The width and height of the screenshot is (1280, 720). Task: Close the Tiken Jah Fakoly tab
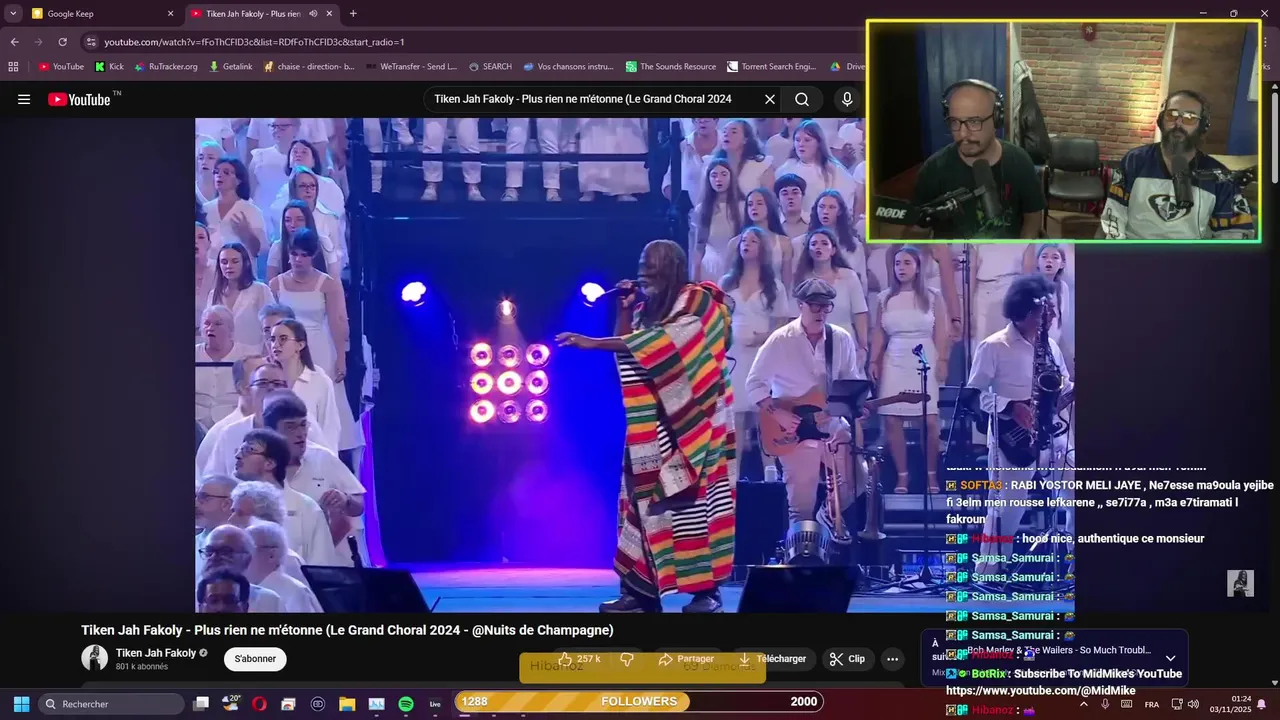[328, 14]
